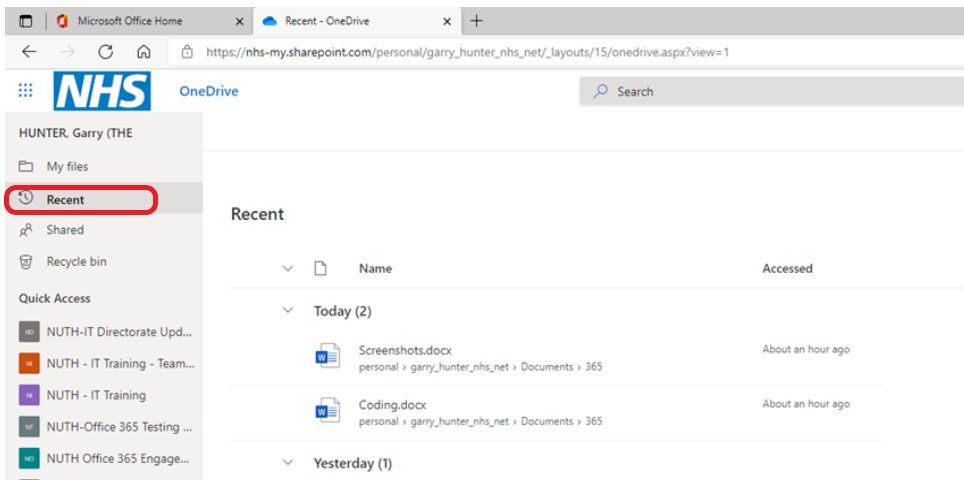Click the HUNTER, Garry account name

tap(76, 133)
